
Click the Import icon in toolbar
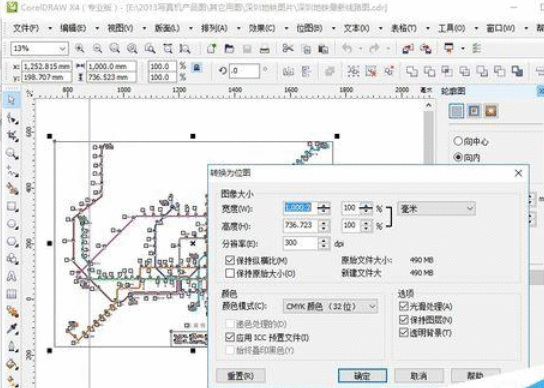pyautogui.click(x=408, y=49)
